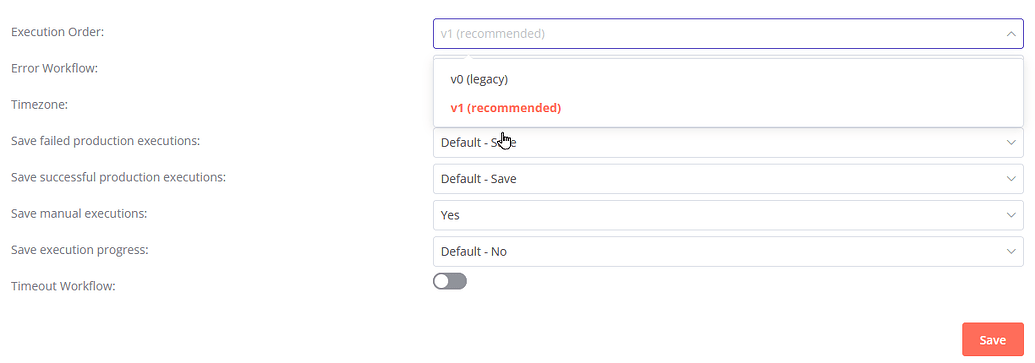Click chevron arrow of Save execution progress
Image resolution: width=1035 pixels, height=363 pixels.
(x=1011, y=251)
